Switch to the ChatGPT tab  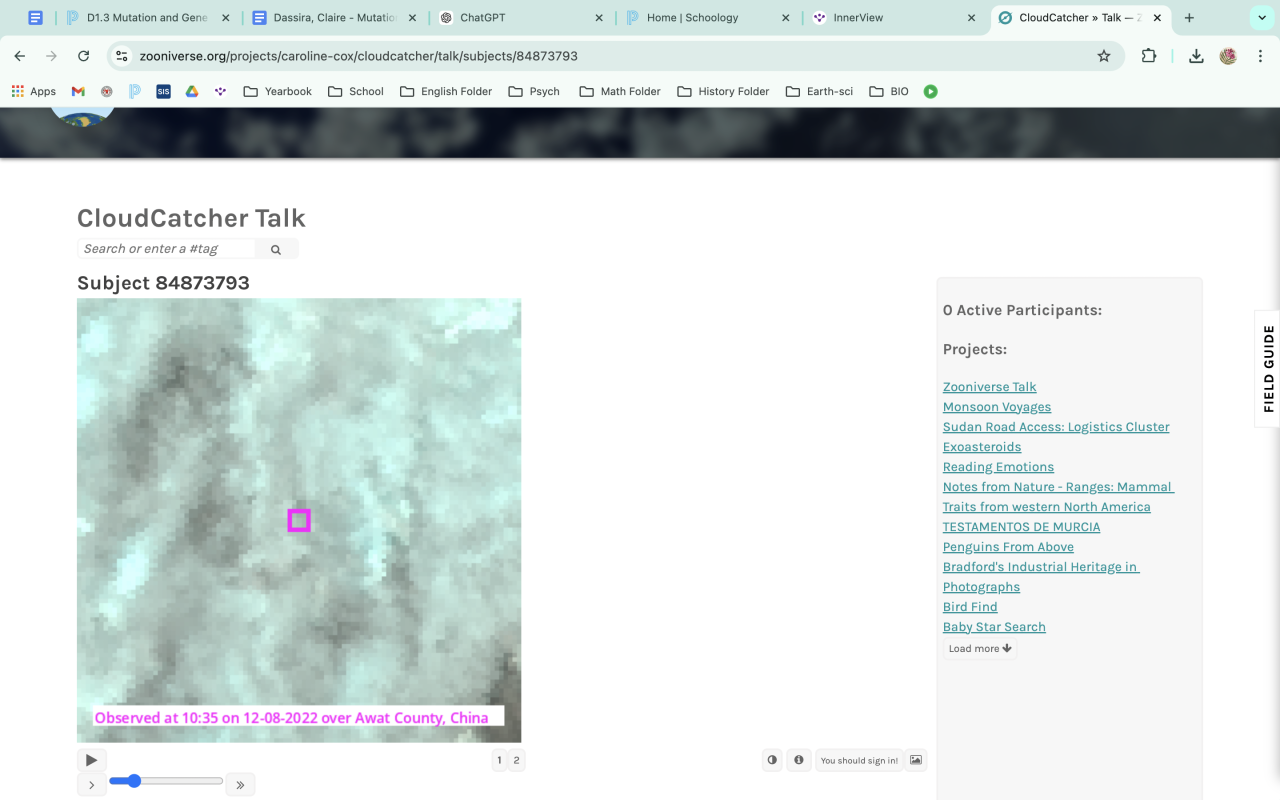click(x=522, y=18)
